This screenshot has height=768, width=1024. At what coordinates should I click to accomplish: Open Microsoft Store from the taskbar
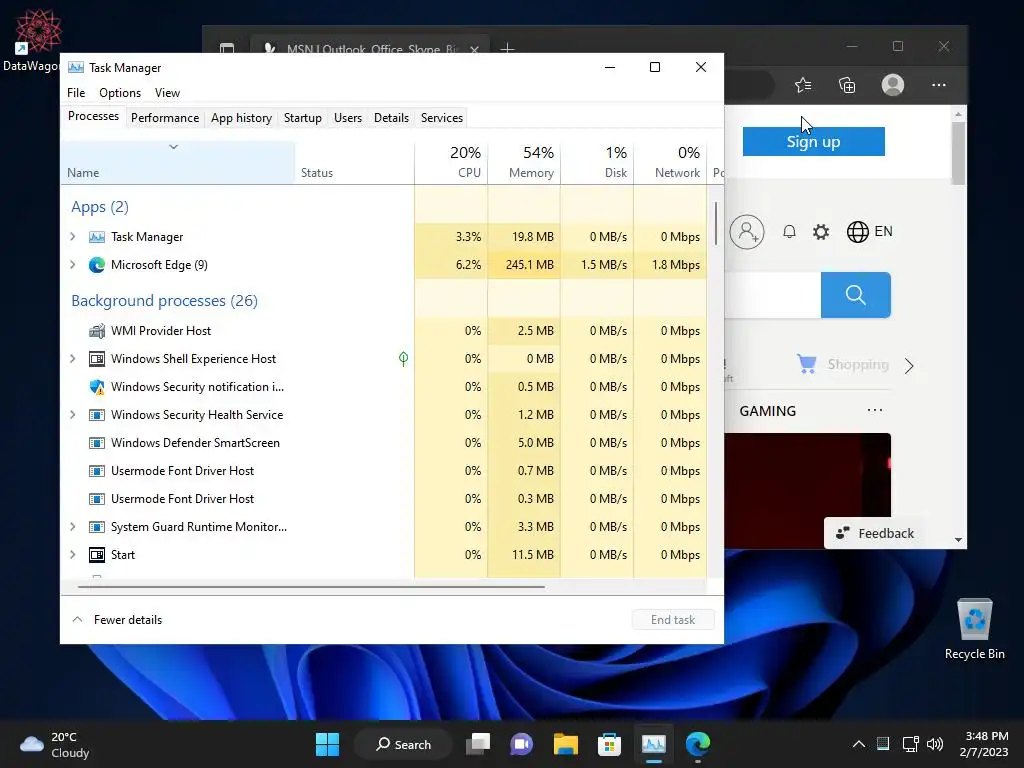coord(609,744)
